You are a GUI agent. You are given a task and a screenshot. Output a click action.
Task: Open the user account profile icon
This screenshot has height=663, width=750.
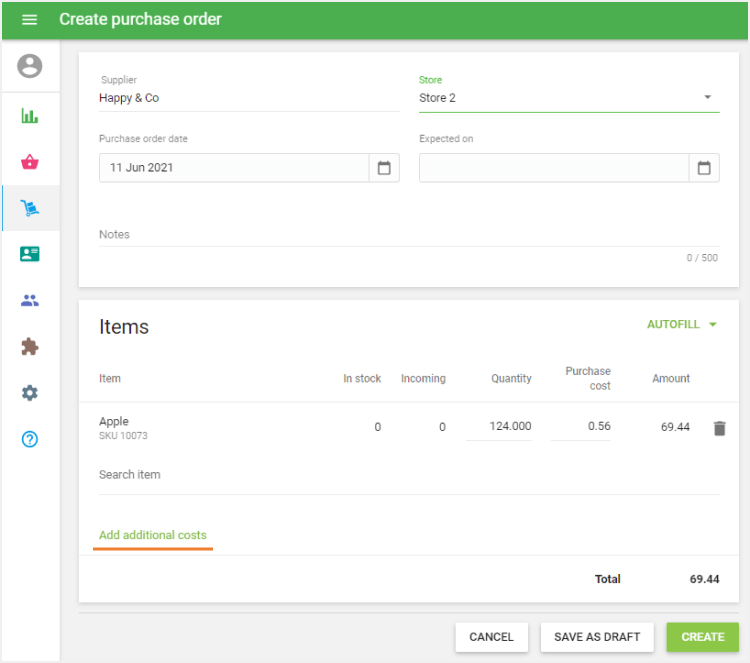pyautogui.click(x=30, y=66)
